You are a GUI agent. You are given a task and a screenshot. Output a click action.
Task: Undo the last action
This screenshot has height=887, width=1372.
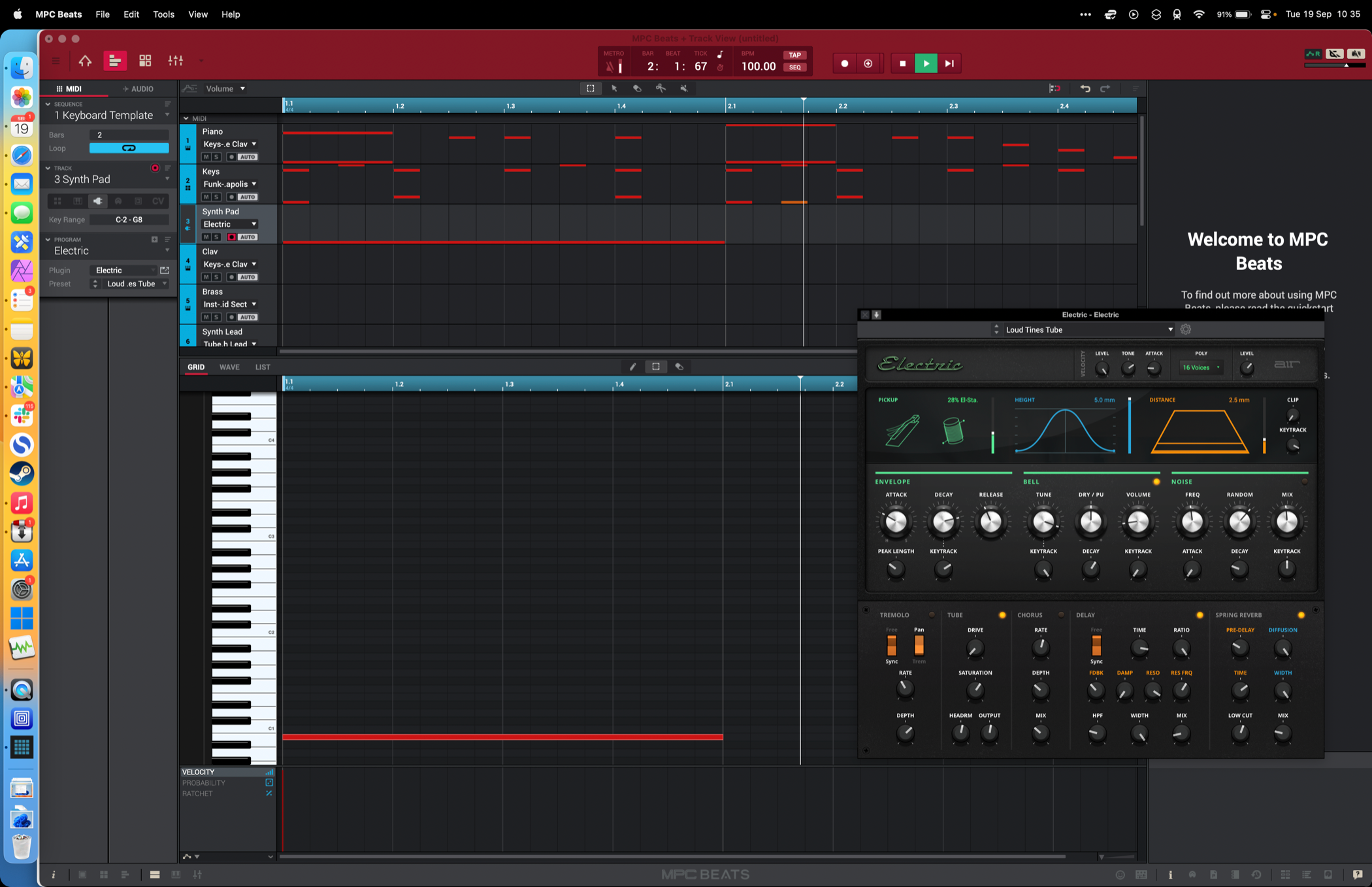coord(1085,88)
